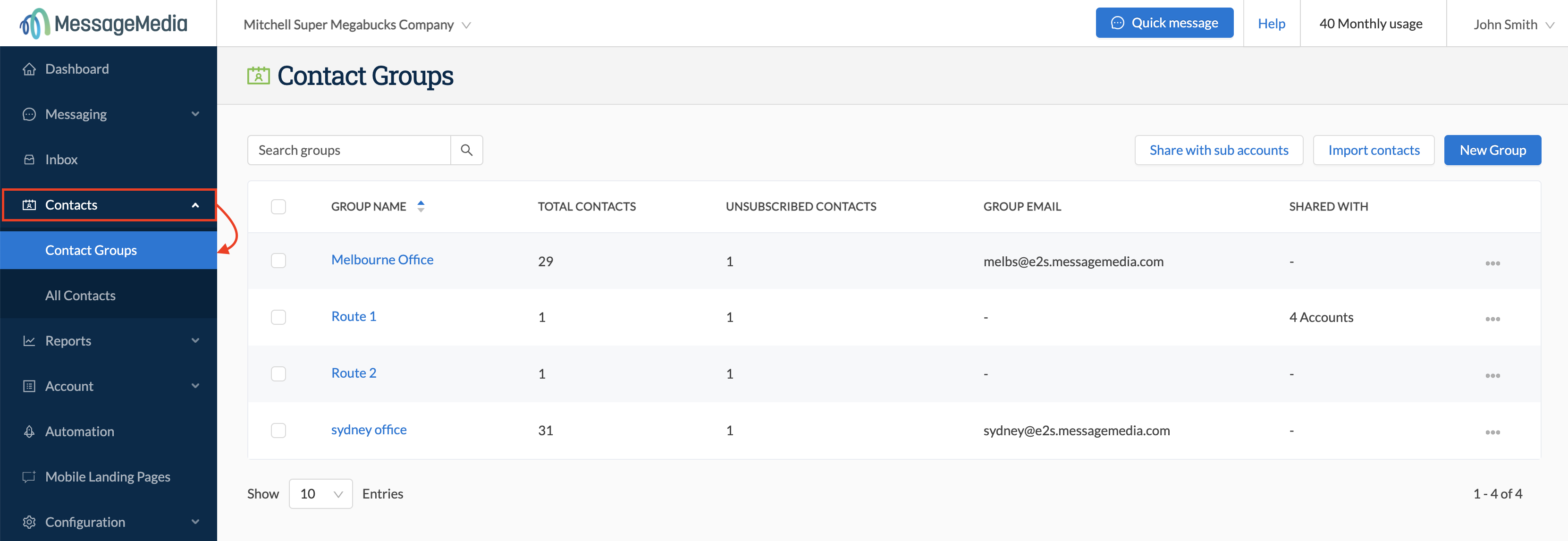Check the Route 2 row checkbox
The height and width of the screenshot is (541, 1568).
click(278, 374)
